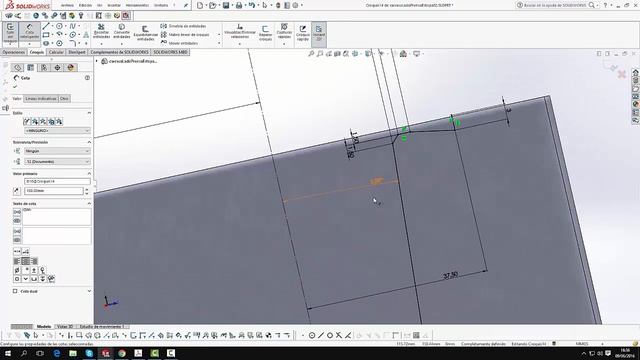Expand the feature tree flyout arrow in the viewport
The width and height of the screenshot is (640, 360).
coord(97,61)
